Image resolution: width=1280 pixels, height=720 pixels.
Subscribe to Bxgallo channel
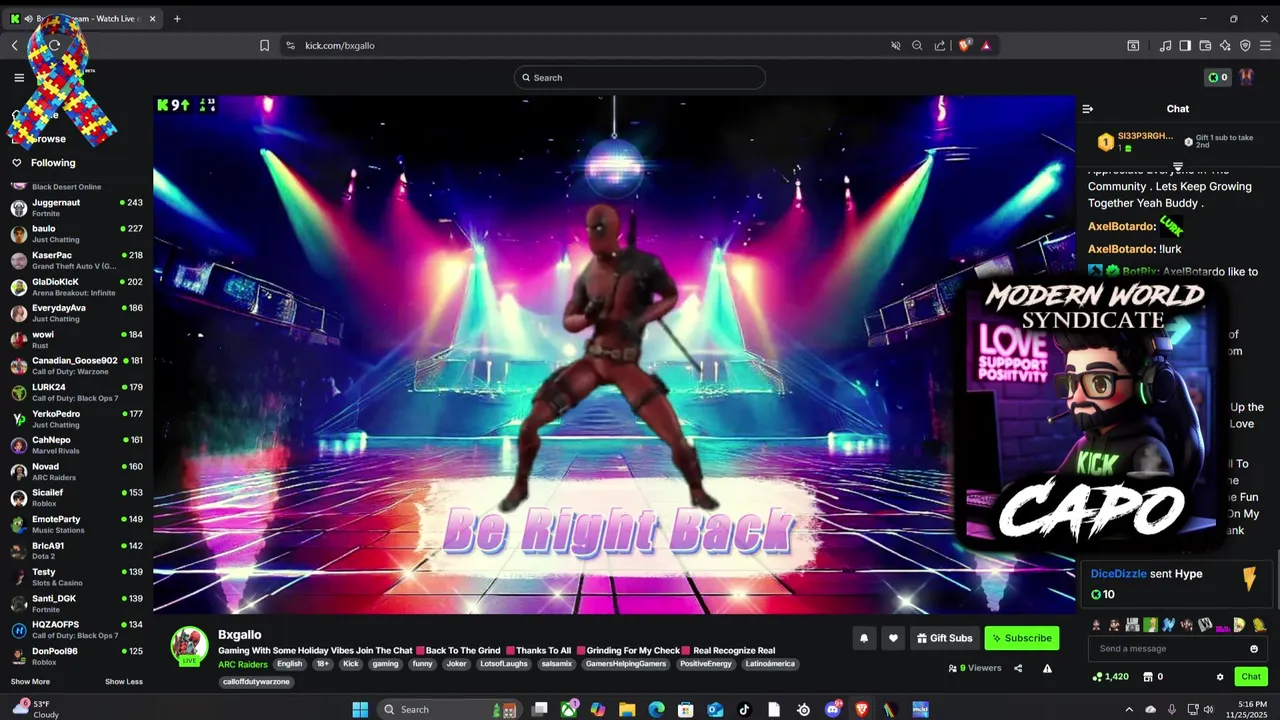(1021, 638)
